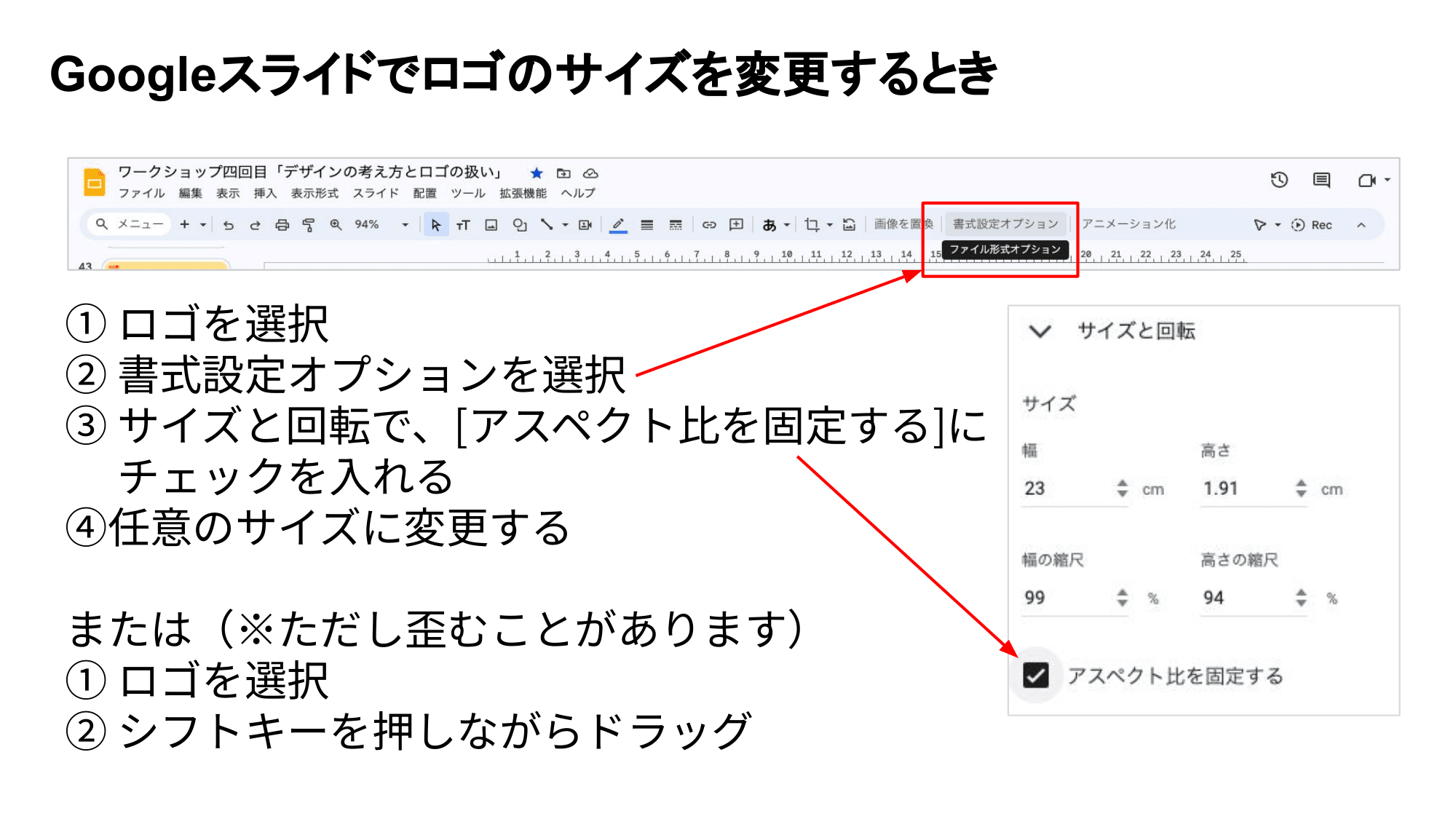Click the presentation title text
The image size is (1456, 819).
click(x=310, y=172)
